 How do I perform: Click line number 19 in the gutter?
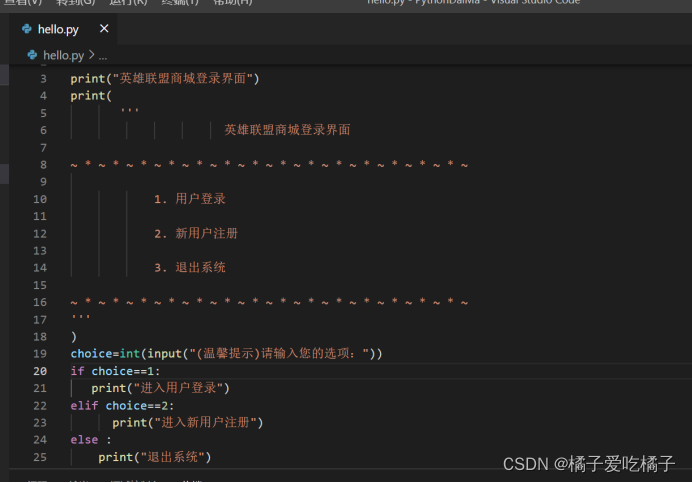(40, 354)
